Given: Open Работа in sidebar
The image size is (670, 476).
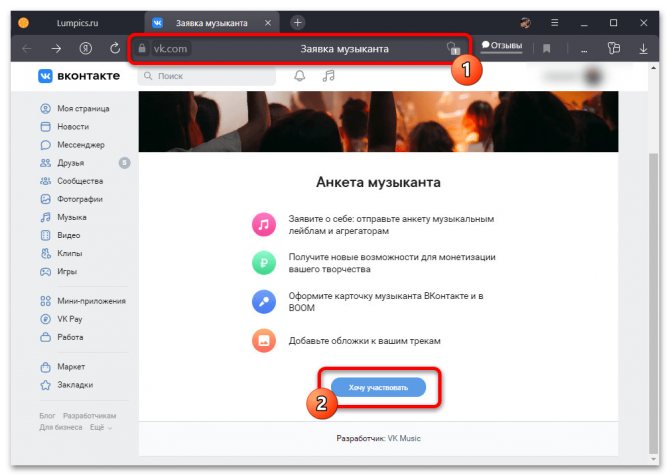Looking at the screenshot, I should click(62, 337).
